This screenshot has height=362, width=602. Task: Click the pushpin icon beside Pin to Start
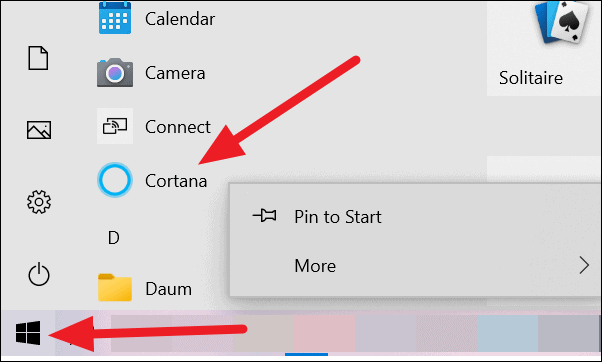click(265, 216)
